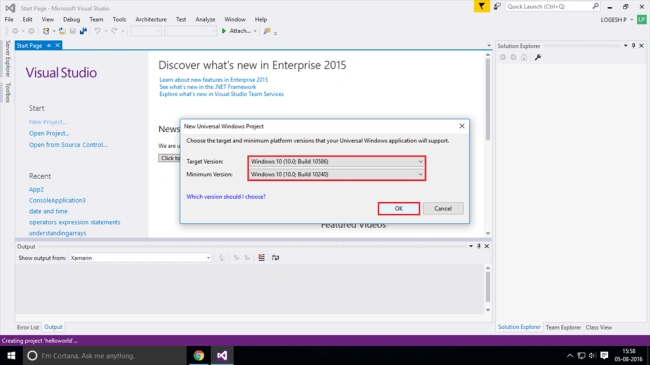Switch to the Output bottom tab

[x=53, y=327]
